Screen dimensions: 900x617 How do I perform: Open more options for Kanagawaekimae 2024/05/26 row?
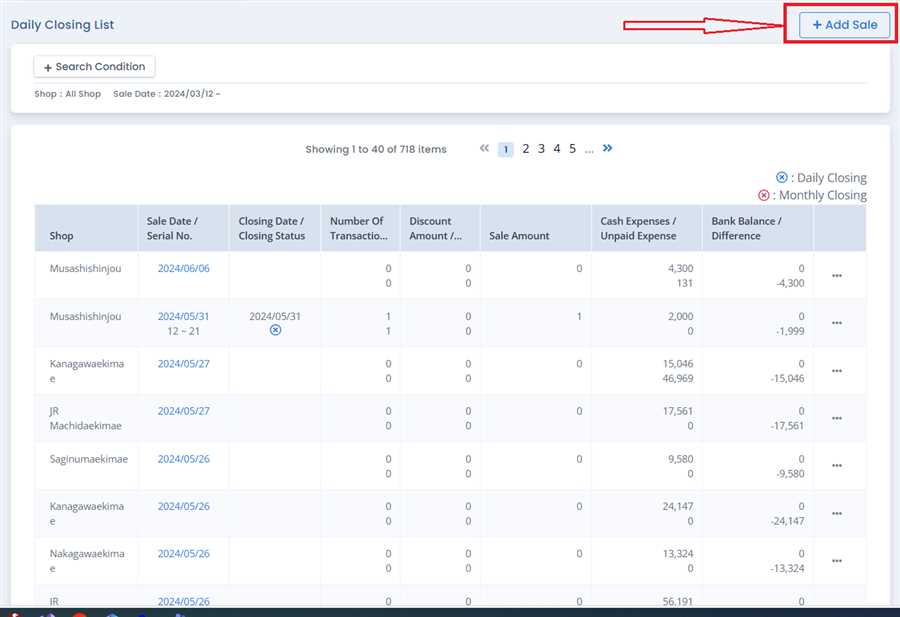(837, 513)
